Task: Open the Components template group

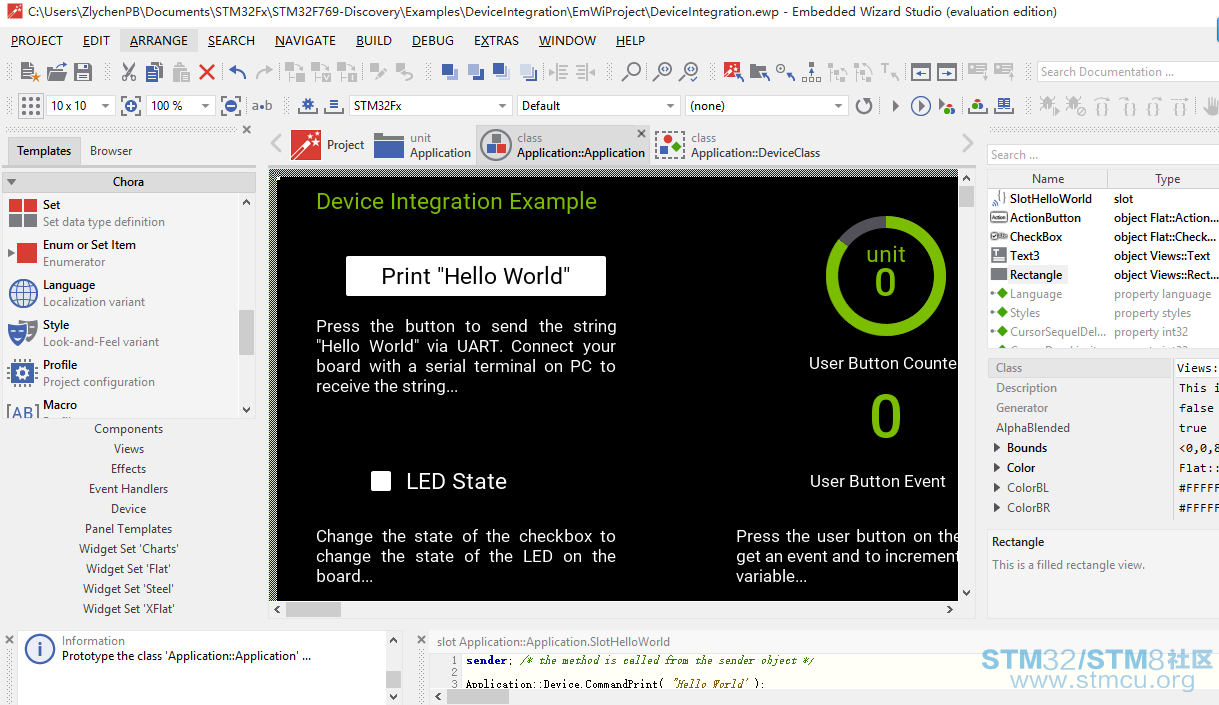Action: [128, 429]
